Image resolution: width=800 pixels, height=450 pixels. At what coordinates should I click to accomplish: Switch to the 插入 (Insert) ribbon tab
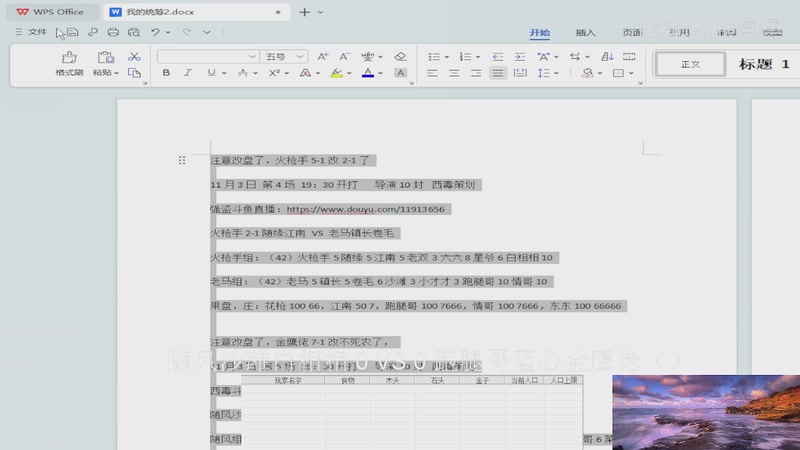pyautogui.click(x=585, y=32)
